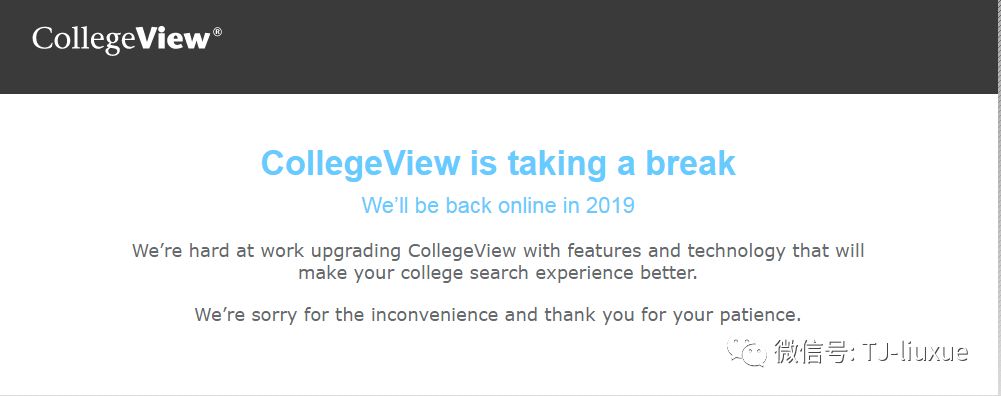The height and width of the screenshot is (396, 1001).
Task: Click the CollegeView logo in header
Action: pos(126,40)
